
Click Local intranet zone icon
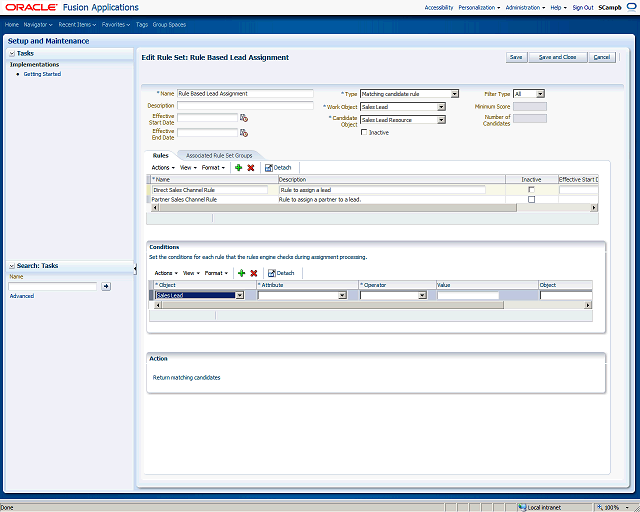(x=522, y=508)
